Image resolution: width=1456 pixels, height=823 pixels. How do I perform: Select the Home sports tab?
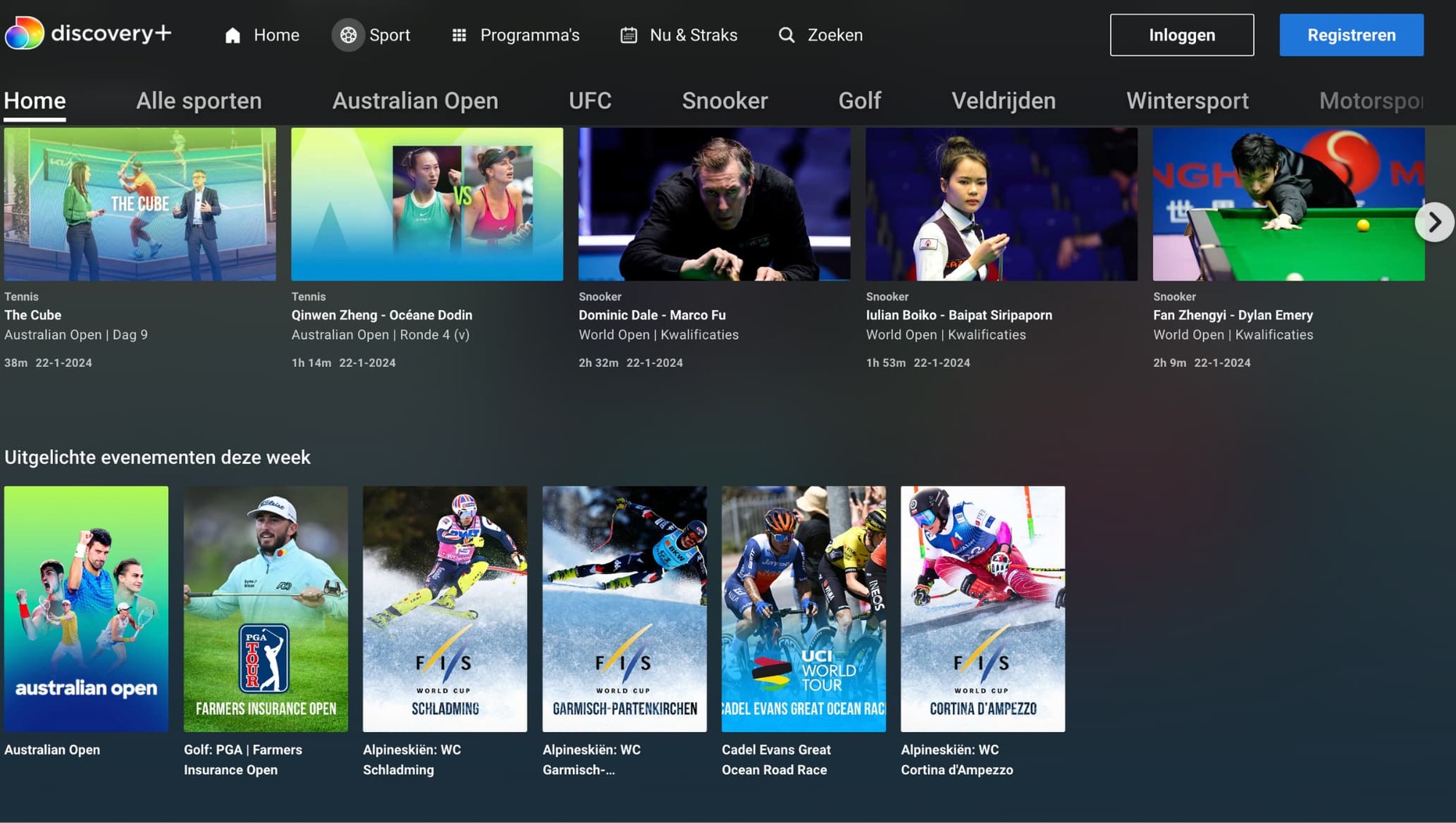tap(35, 101)
